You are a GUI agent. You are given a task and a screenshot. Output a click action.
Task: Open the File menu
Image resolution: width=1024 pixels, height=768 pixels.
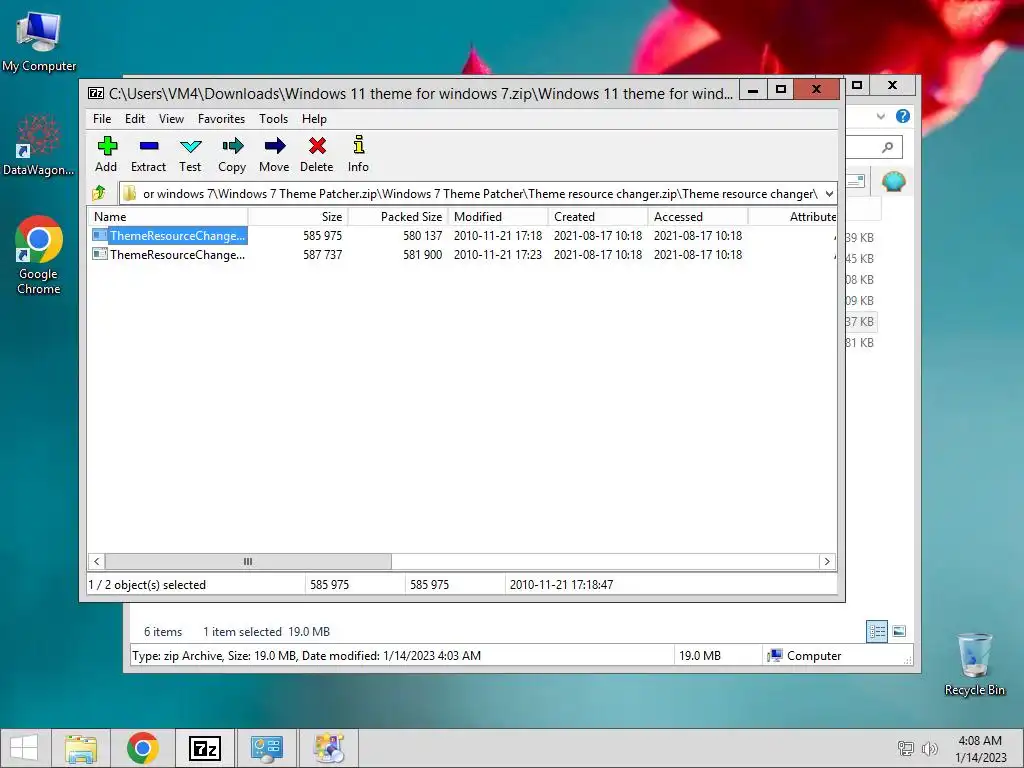[102, 119]
